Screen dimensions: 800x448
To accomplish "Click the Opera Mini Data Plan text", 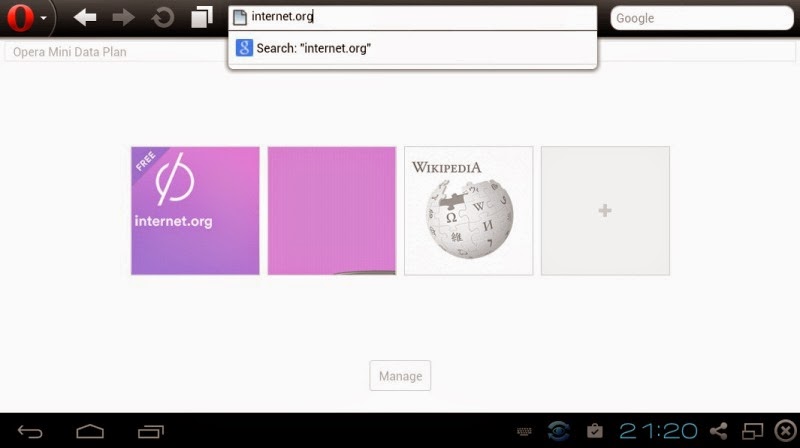I will click(69, 52).
